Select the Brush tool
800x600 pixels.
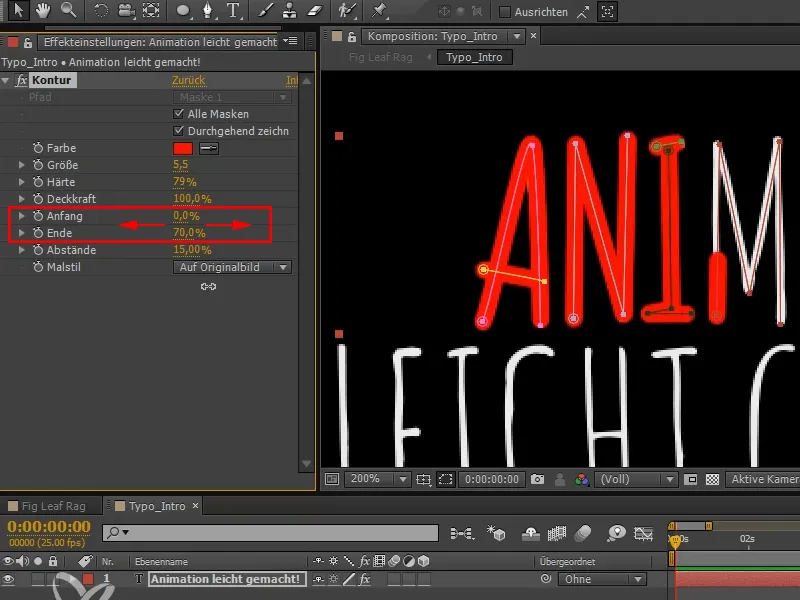click(x=265, y=10)
